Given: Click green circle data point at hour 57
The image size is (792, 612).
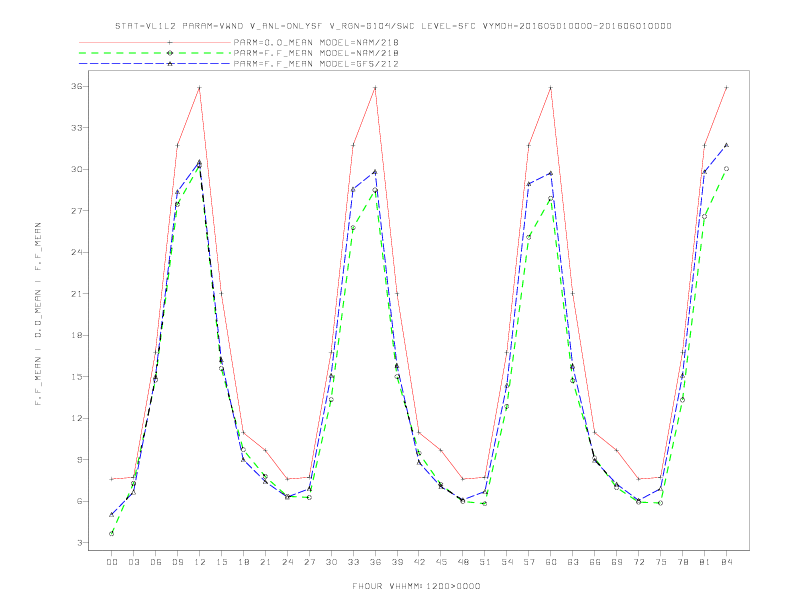Looking at the screenshot, I should pyautogui.click(x=529, y=237).
